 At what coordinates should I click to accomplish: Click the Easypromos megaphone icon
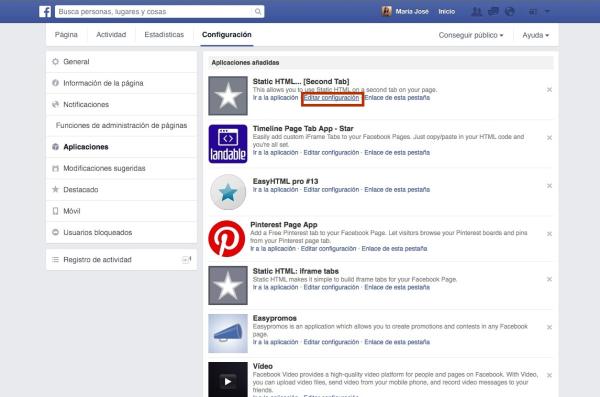tap(228, 333)
